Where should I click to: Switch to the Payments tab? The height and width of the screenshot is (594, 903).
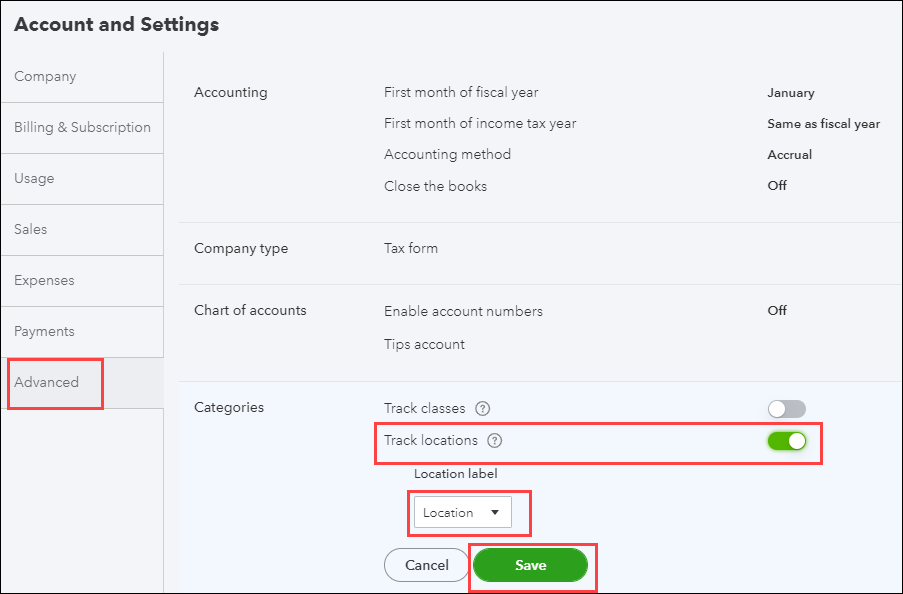82,331
